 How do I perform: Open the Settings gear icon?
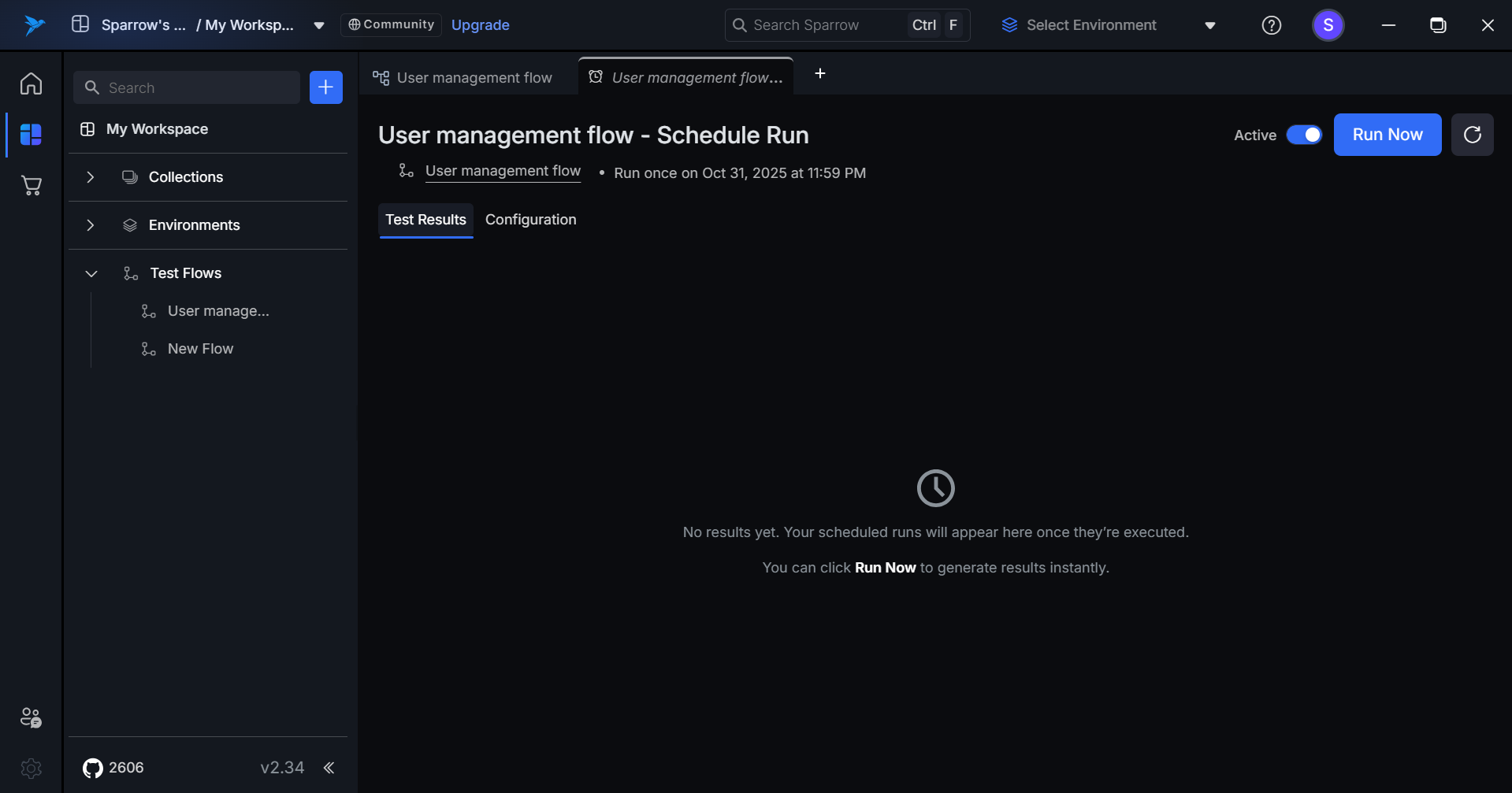[x=31, y=768]
